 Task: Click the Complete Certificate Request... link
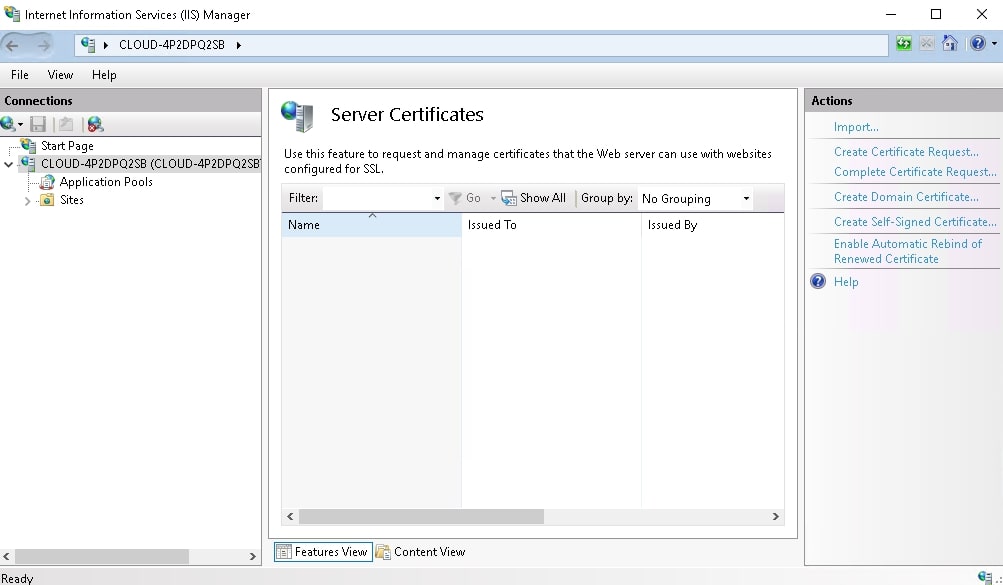pyautogui.click(x=915, y=171)
